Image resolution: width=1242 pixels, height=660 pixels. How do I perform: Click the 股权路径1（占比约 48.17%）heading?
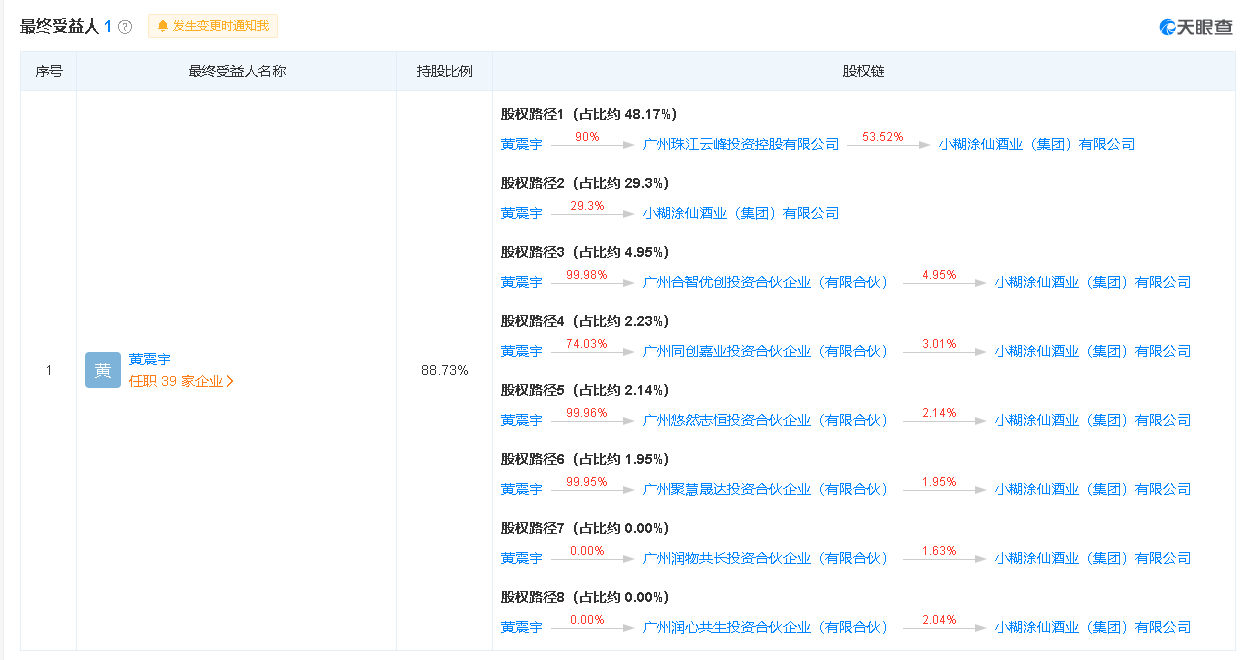pos(589,114)
